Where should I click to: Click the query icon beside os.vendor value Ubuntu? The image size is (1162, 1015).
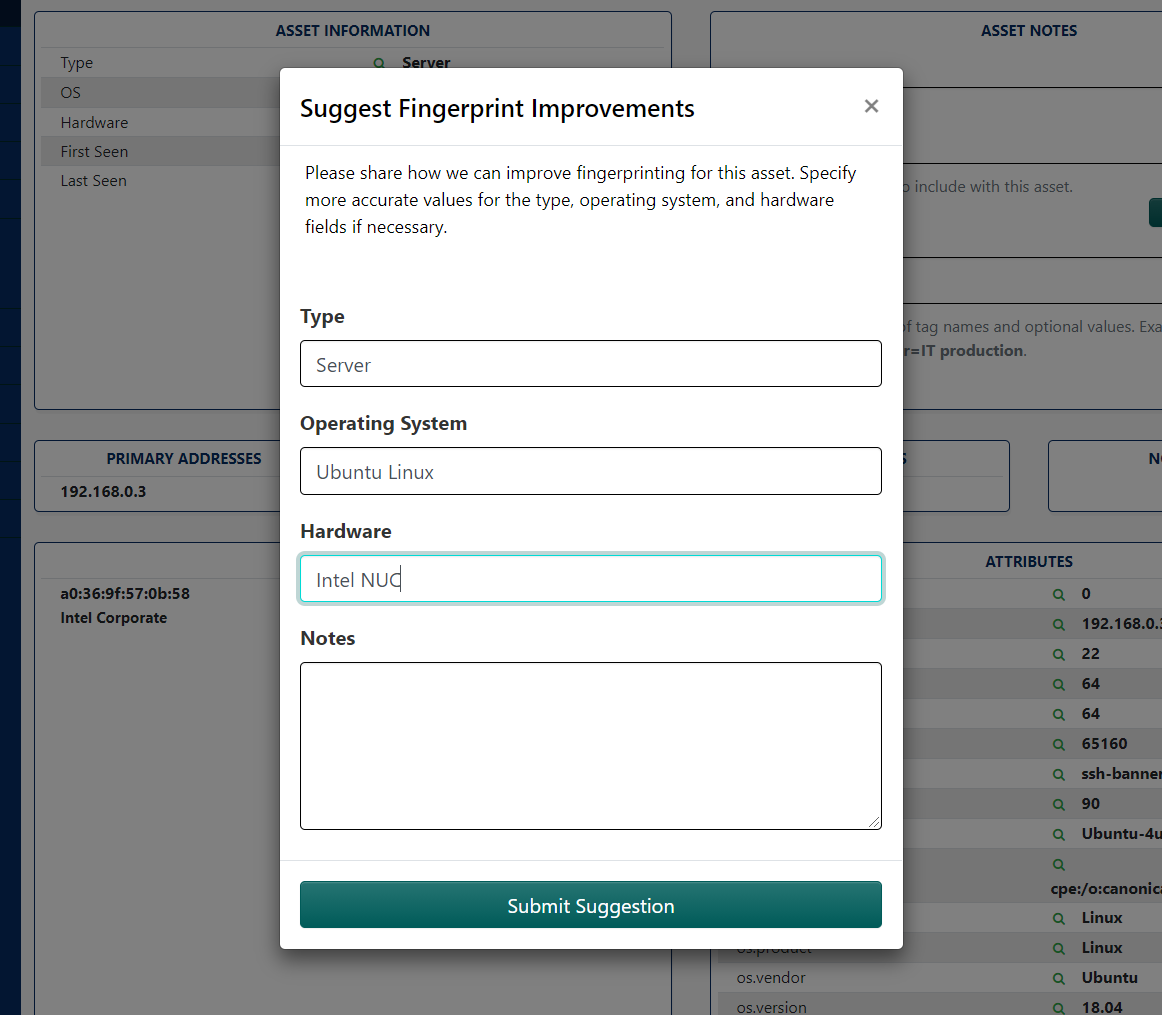coord(1059,977)
